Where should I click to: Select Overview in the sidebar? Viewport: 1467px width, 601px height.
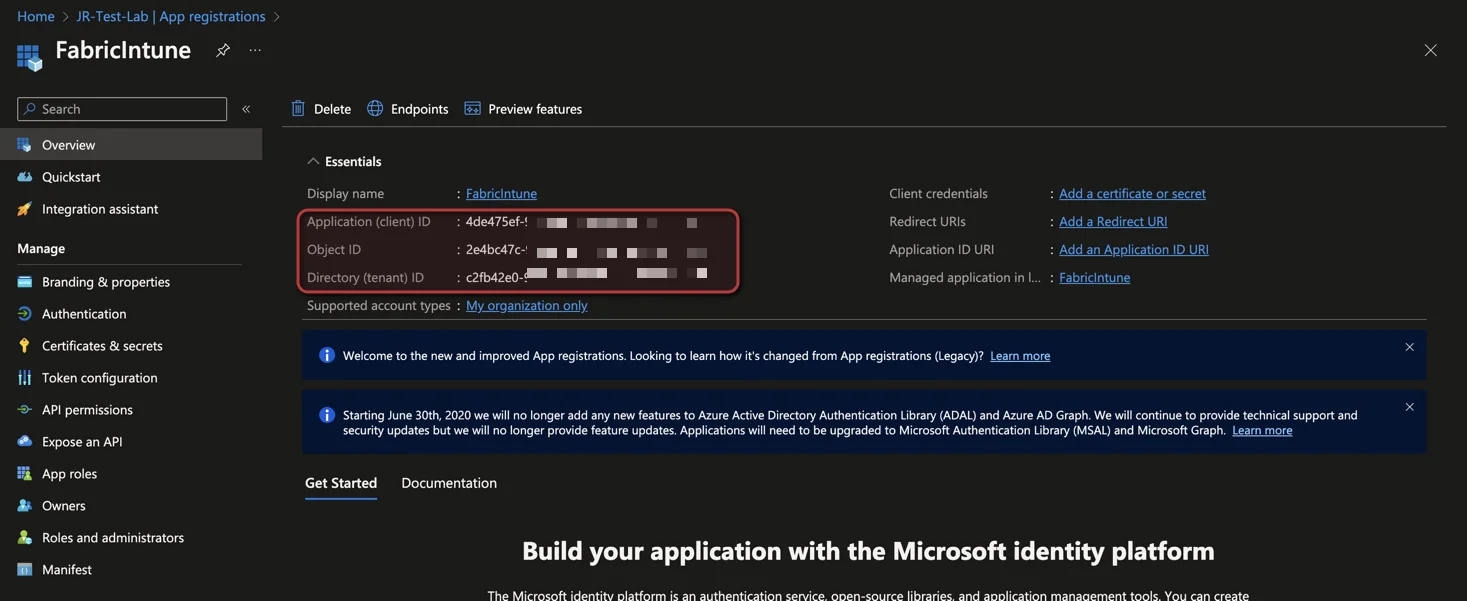point(131,145)
